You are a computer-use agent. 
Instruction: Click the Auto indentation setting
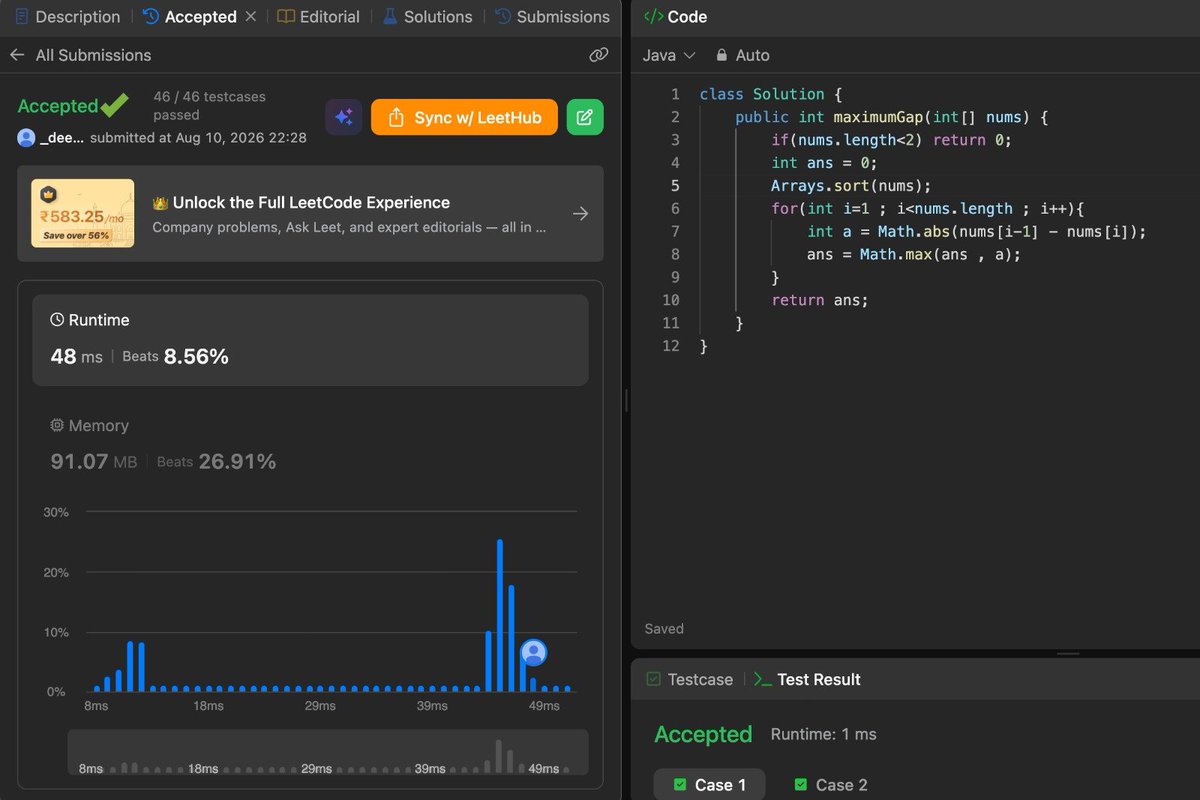[x=743, y=55]
